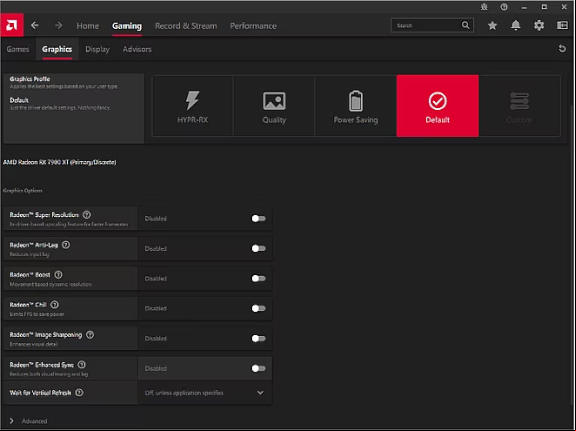Open favorites star icon
The height and width of the screenshot is (431, 576).
point(492,25)
